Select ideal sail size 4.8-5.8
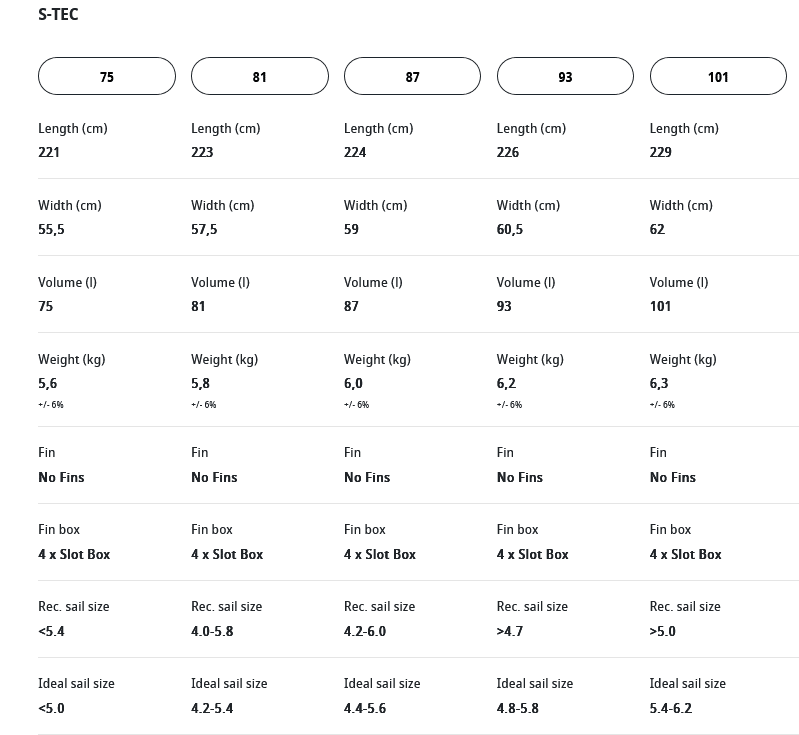This screenshot has width=799, height=735. pyautogui.click(x=518, y=708)
